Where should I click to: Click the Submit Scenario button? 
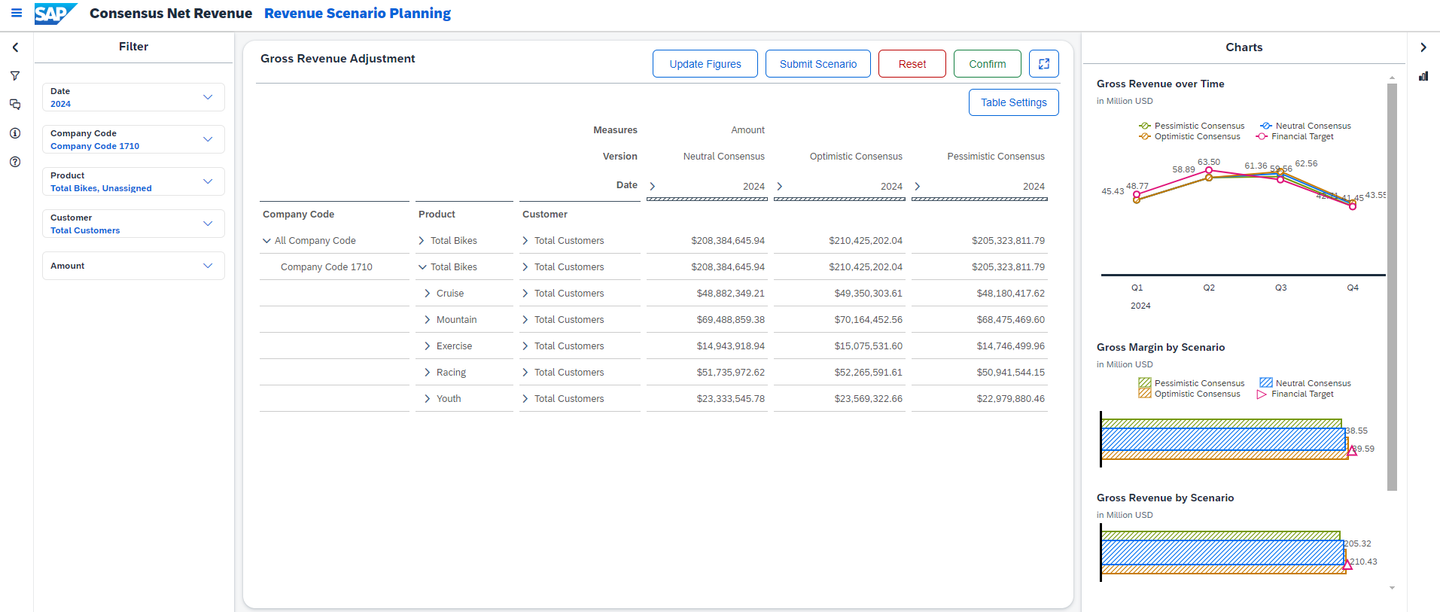click(818, 64)
